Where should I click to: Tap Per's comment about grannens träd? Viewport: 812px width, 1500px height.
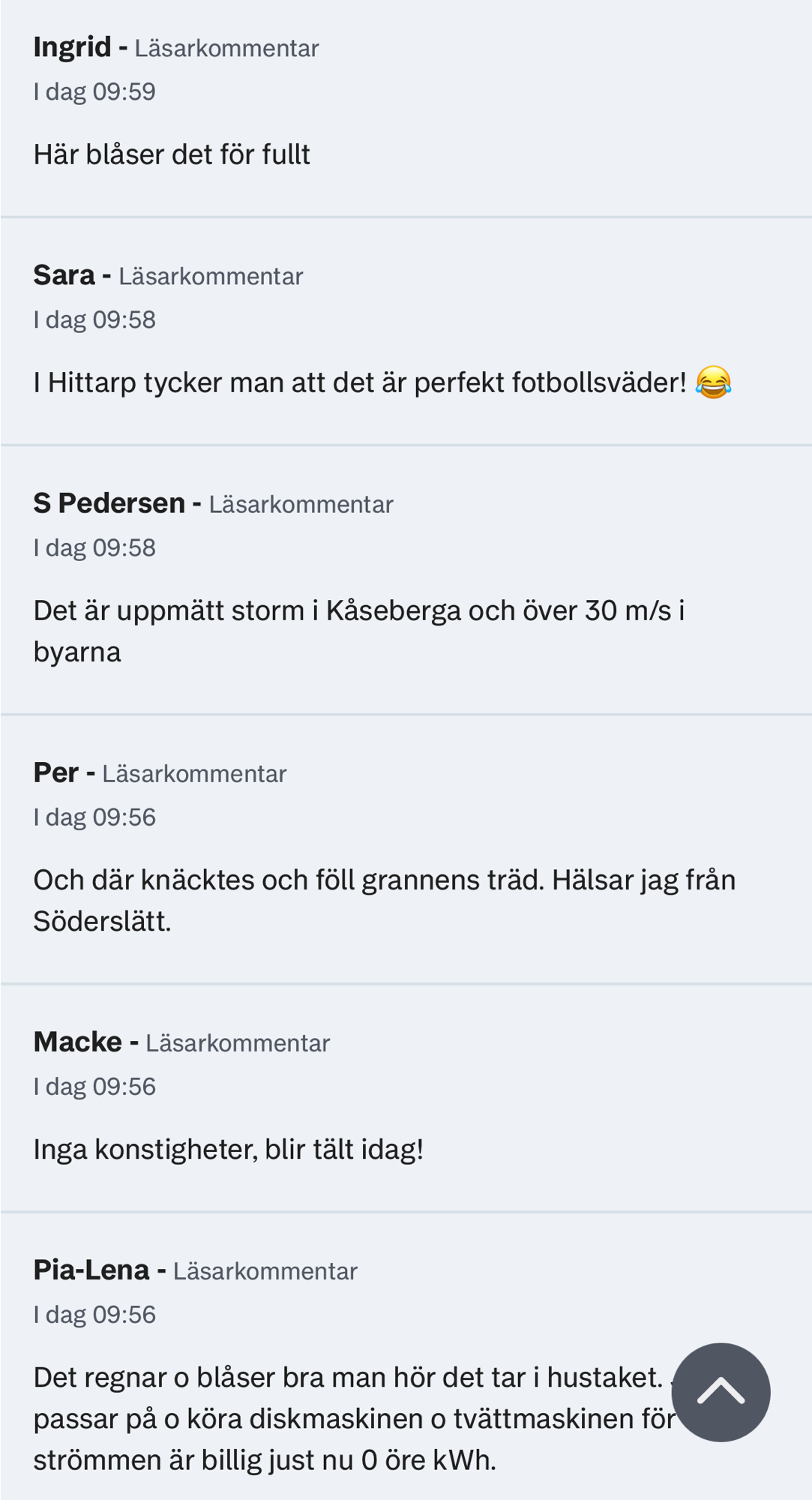pyautogui.click(x=384, y=900)
